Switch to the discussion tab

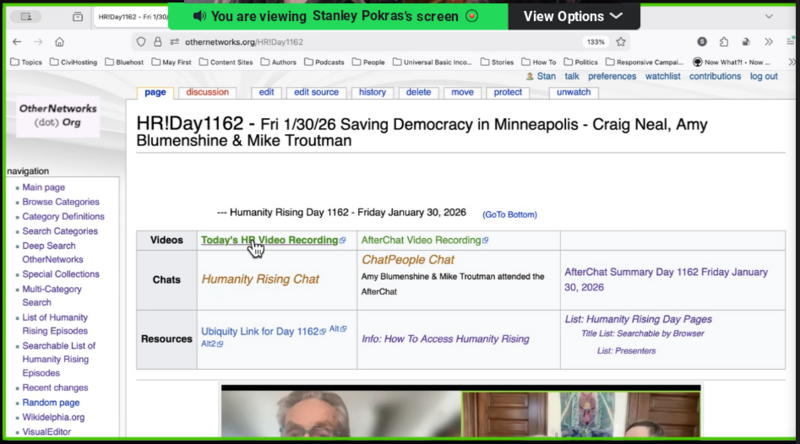207,92
